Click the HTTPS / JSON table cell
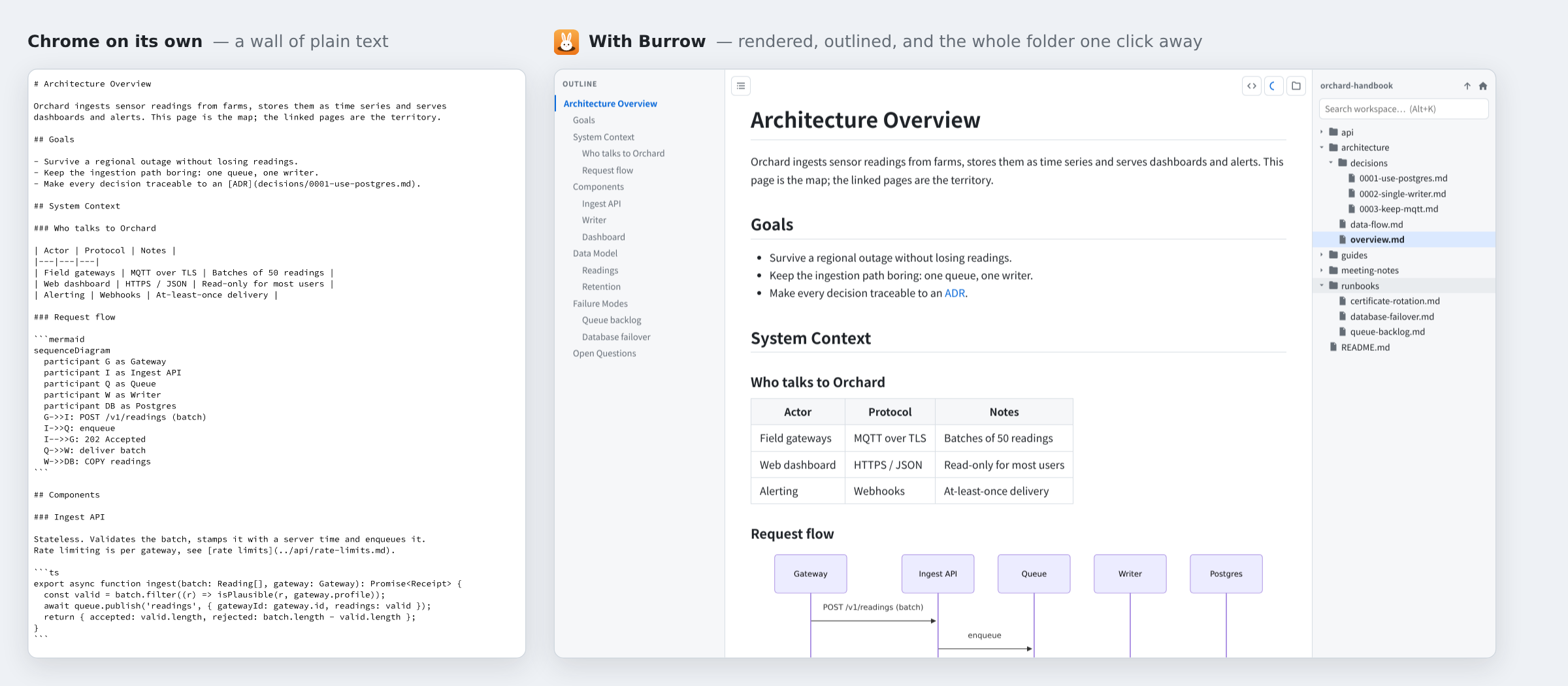 [x=890, y=465]
